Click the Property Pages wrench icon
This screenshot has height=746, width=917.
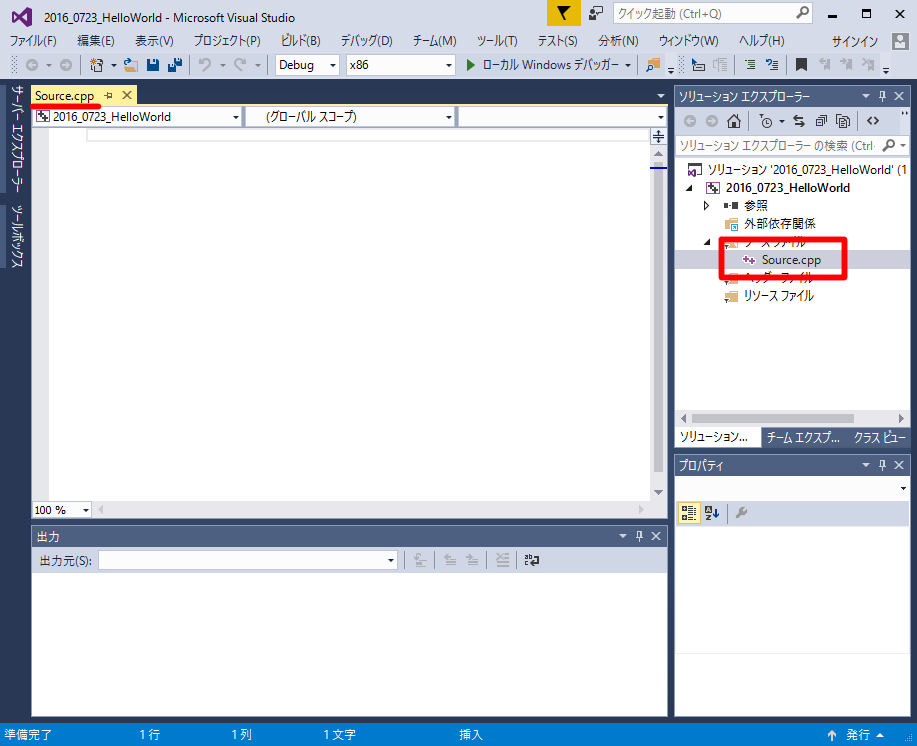(x=742, y=513)
